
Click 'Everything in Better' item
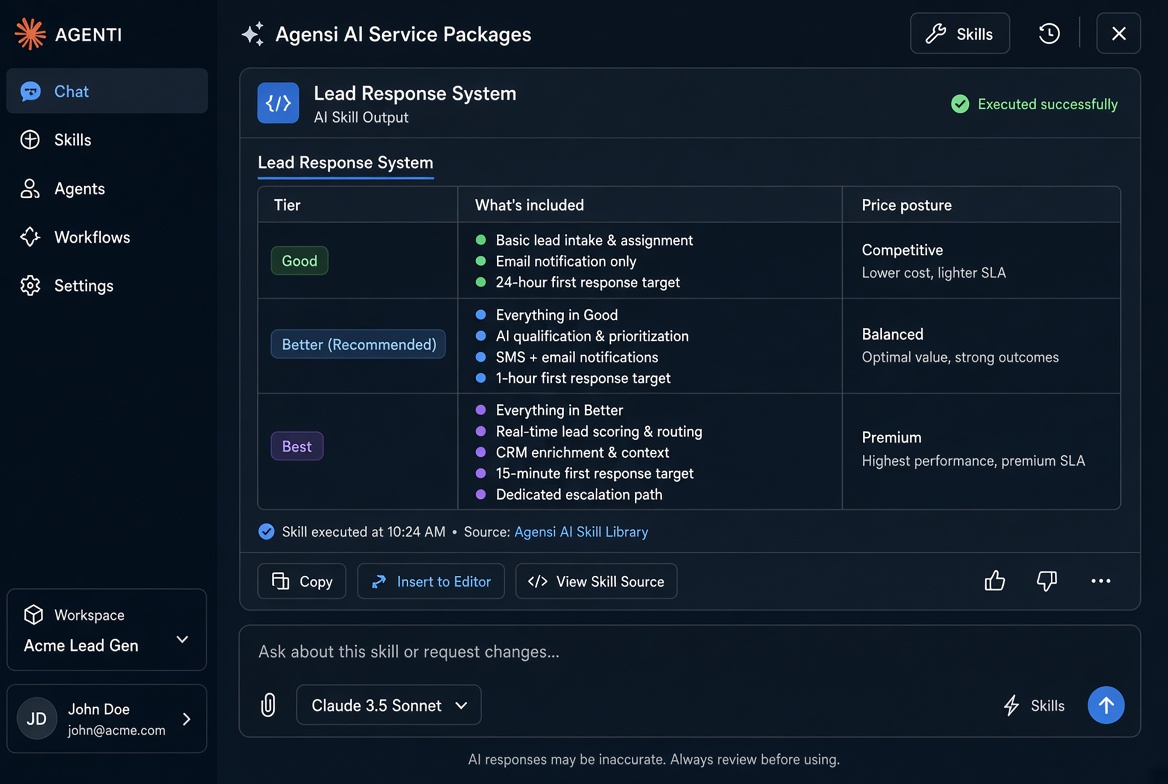coord(559,410)
